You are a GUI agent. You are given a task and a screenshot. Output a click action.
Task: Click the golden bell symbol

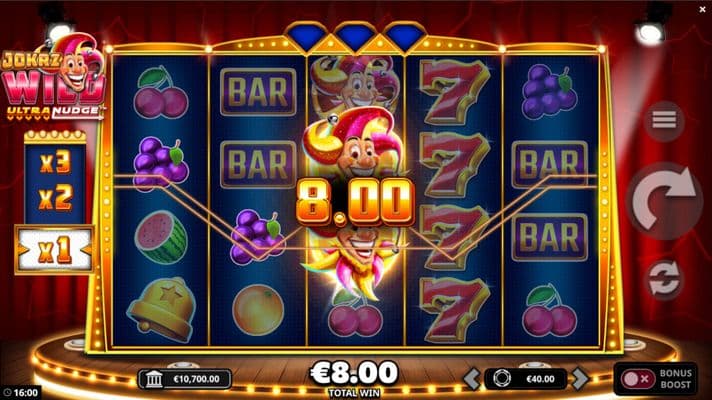tap(162, 310)
